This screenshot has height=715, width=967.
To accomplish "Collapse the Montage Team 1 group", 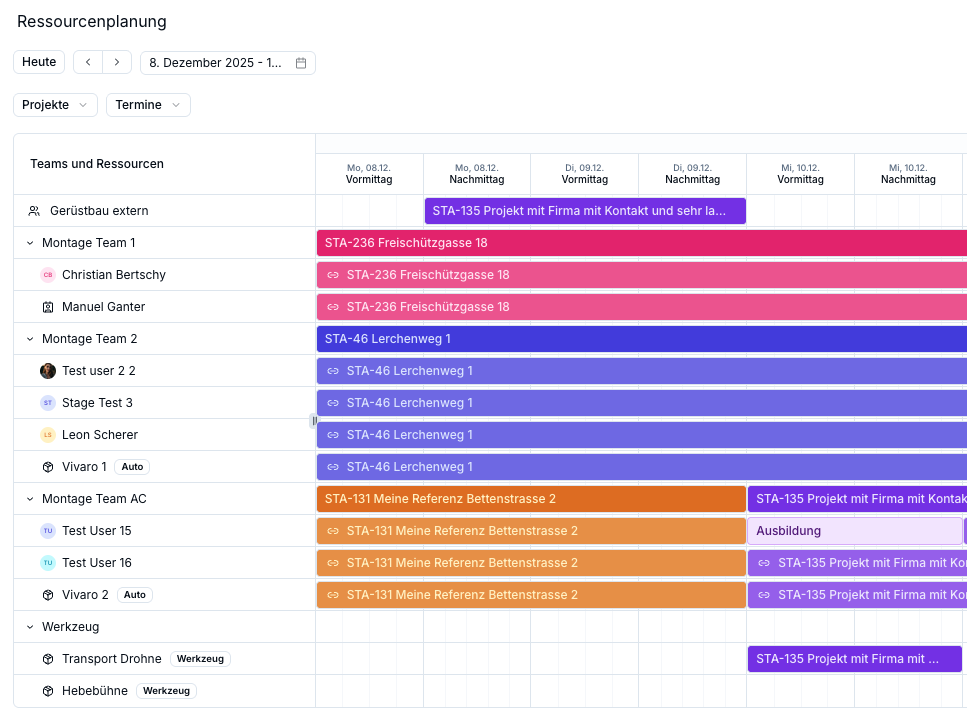I will [x=30, y=243].
